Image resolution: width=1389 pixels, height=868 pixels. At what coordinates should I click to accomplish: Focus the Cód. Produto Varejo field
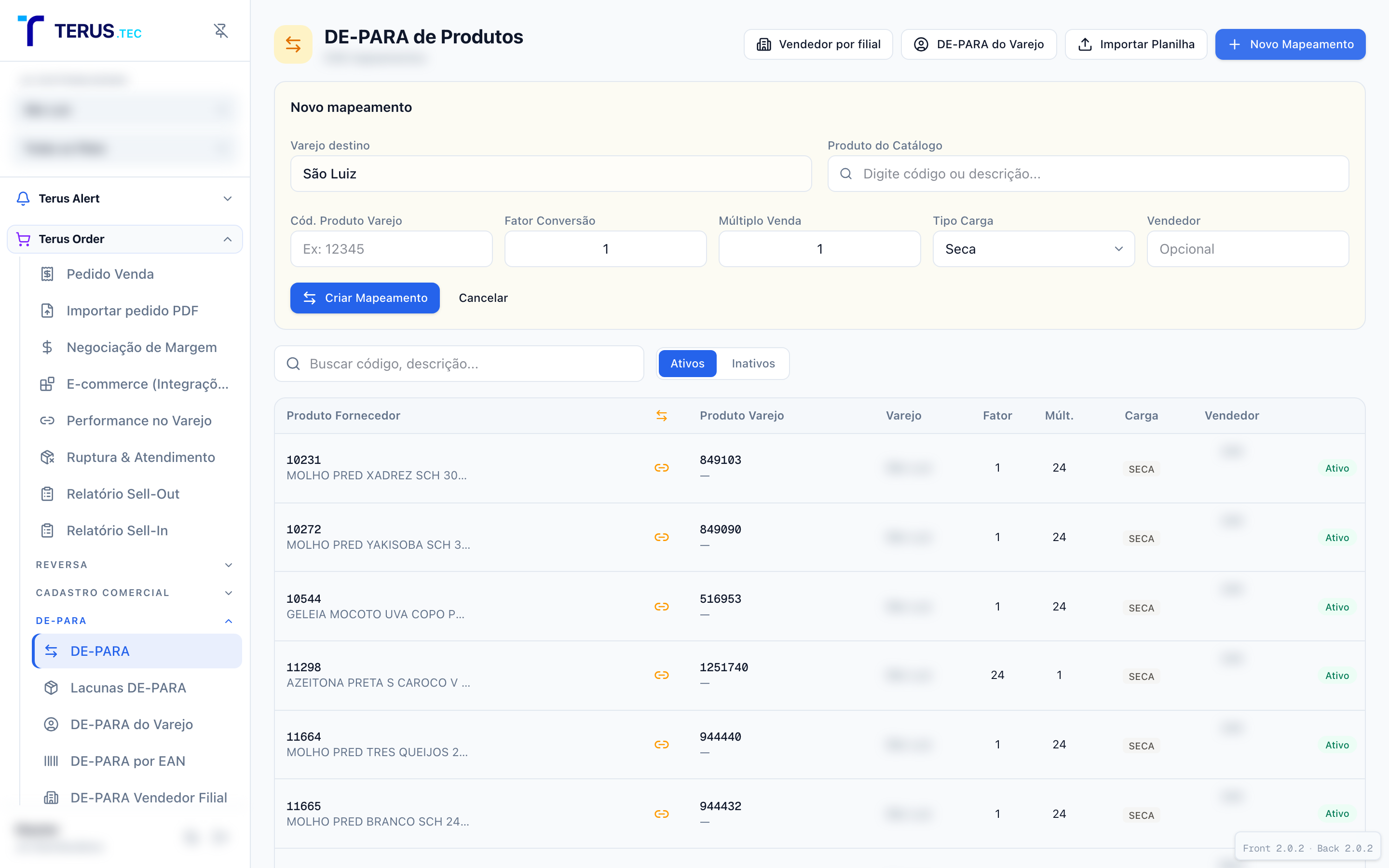[392, 249]
